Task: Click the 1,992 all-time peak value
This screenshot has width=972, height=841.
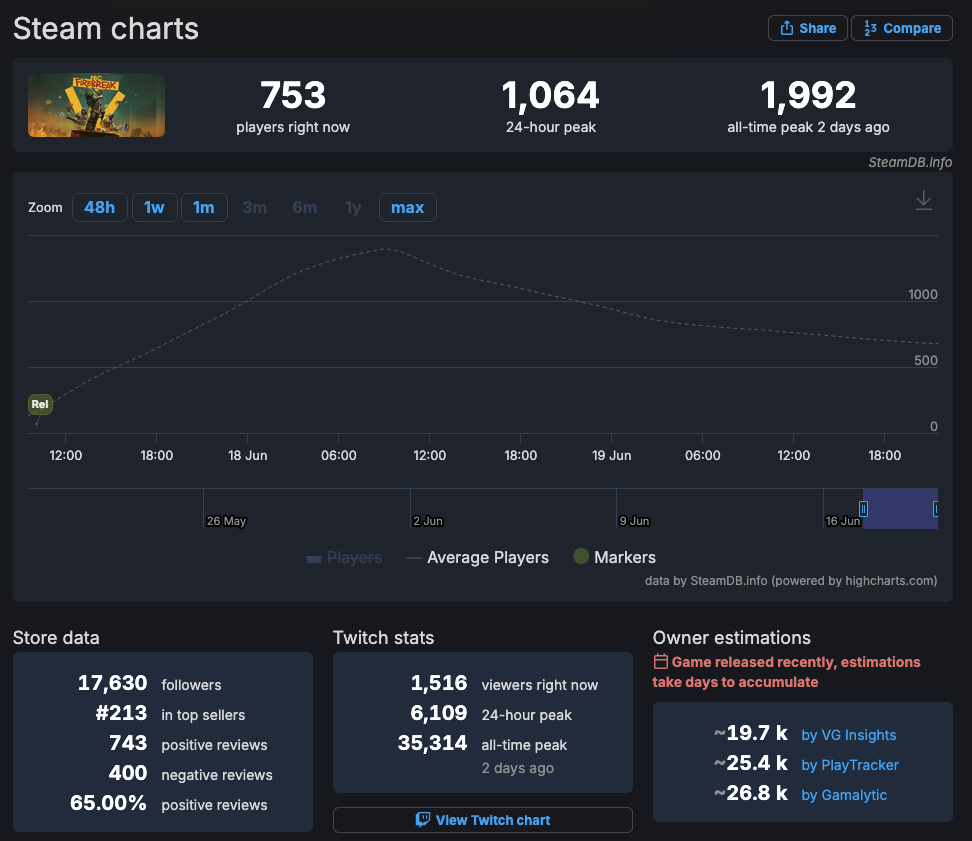Action: (x=808, y=95)
